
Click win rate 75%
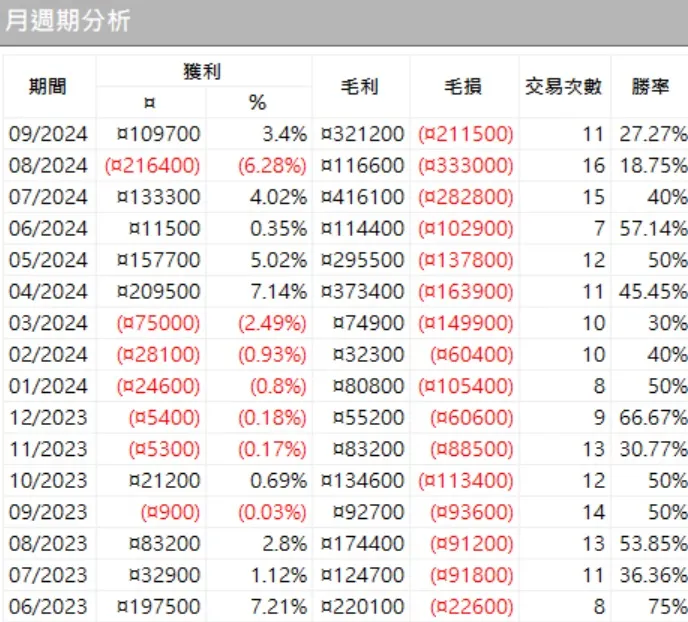668,607
